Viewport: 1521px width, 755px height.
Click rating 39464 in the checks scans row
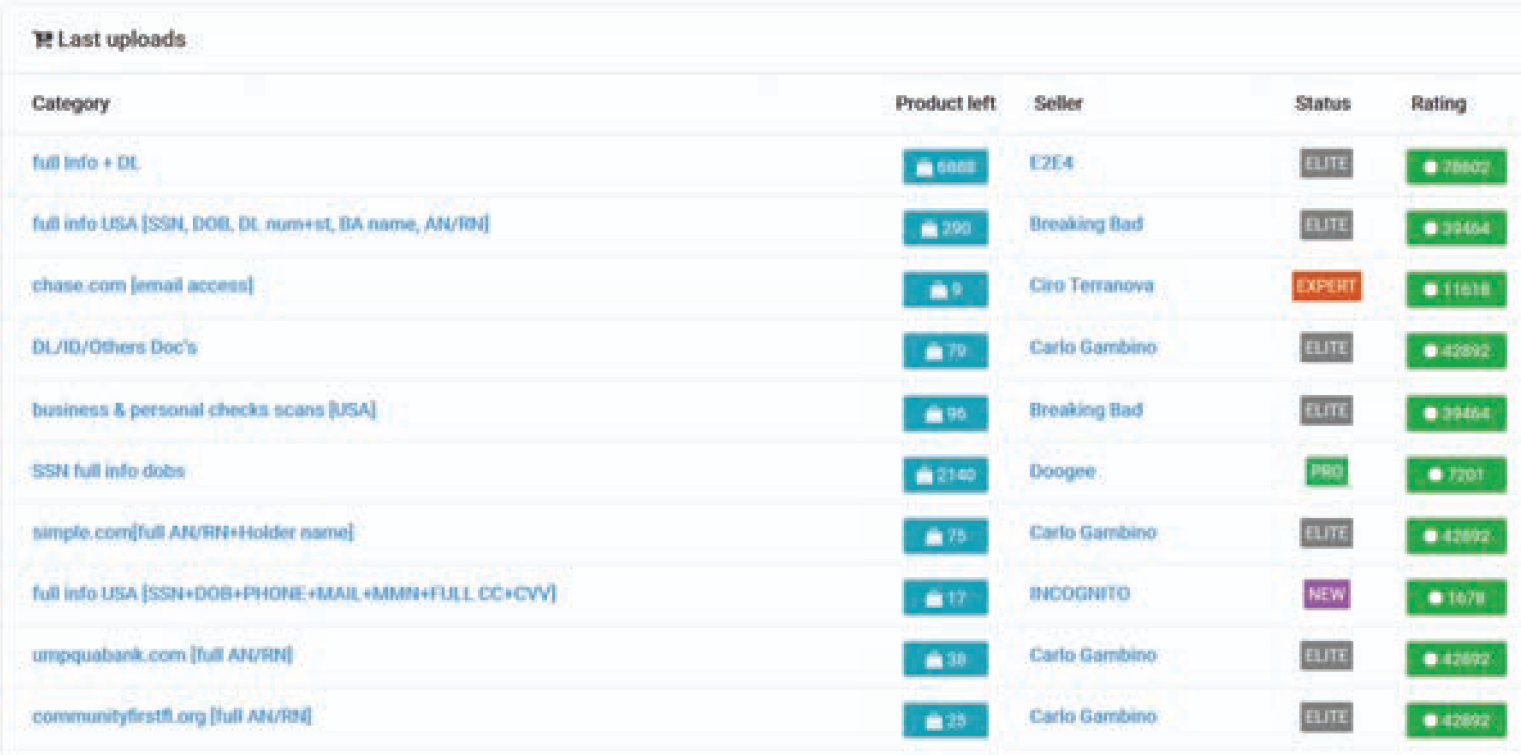pos(1456,413)
